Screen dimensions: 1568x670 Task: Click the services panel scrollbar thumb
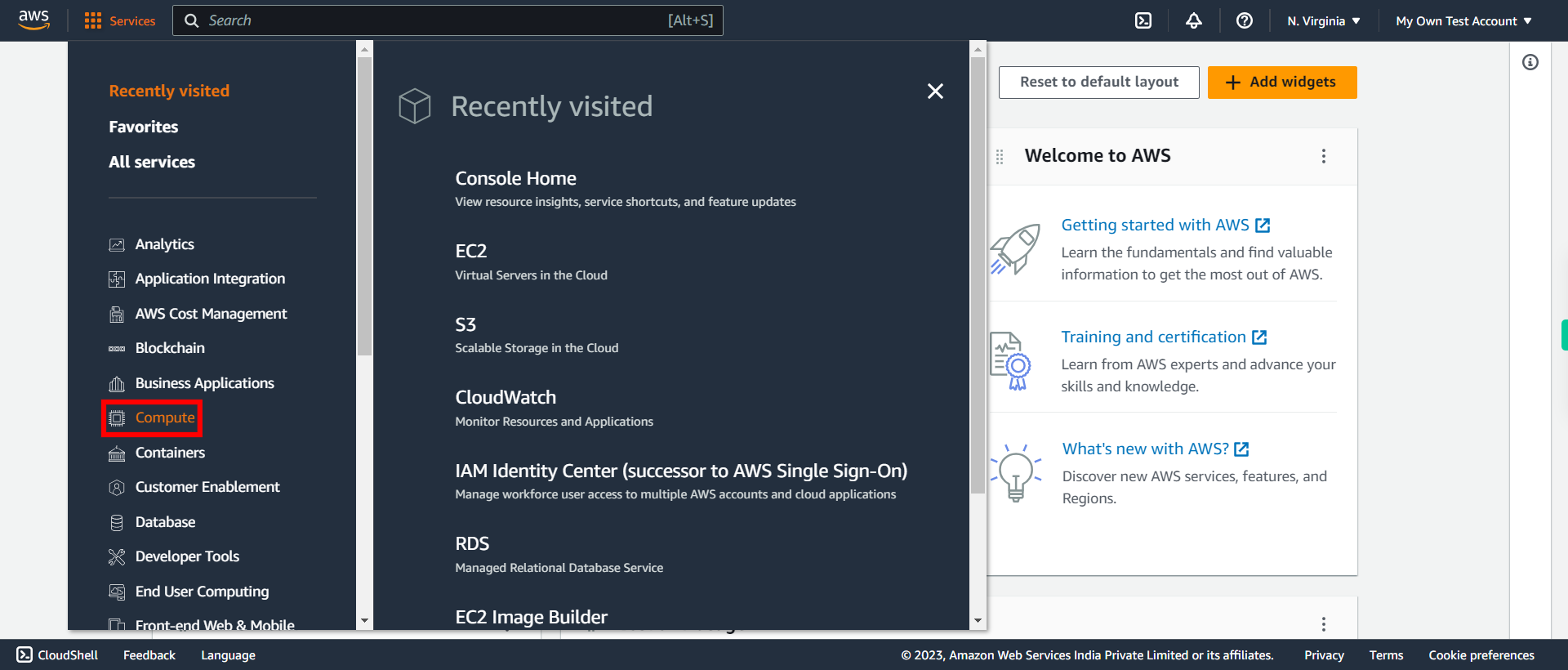[x=978, y=275]
